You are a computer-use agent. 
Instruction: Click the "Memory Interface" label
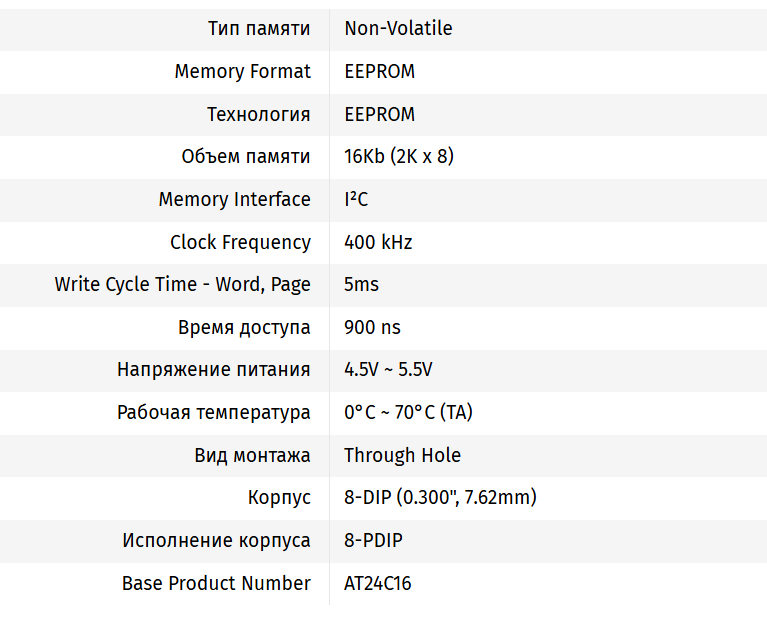[234, 199]
